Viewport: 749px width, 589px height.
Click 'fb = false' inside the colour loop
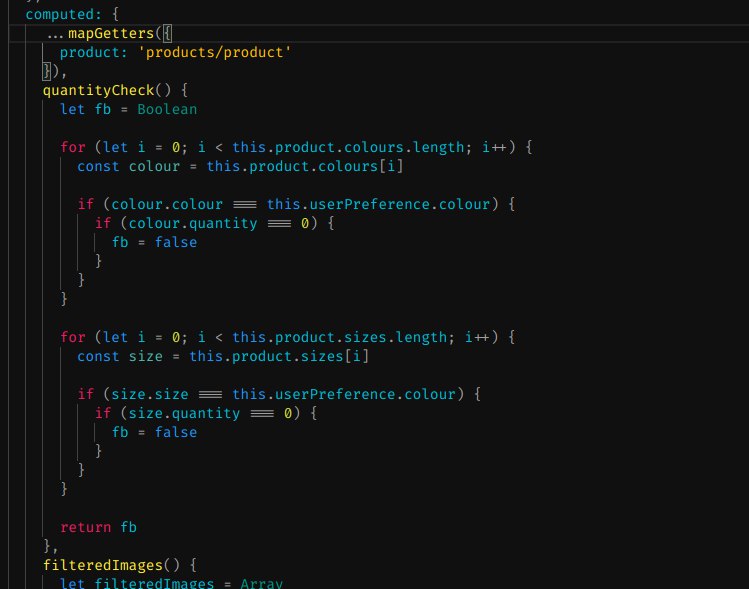pyautogui.click(x=154, y=242)
